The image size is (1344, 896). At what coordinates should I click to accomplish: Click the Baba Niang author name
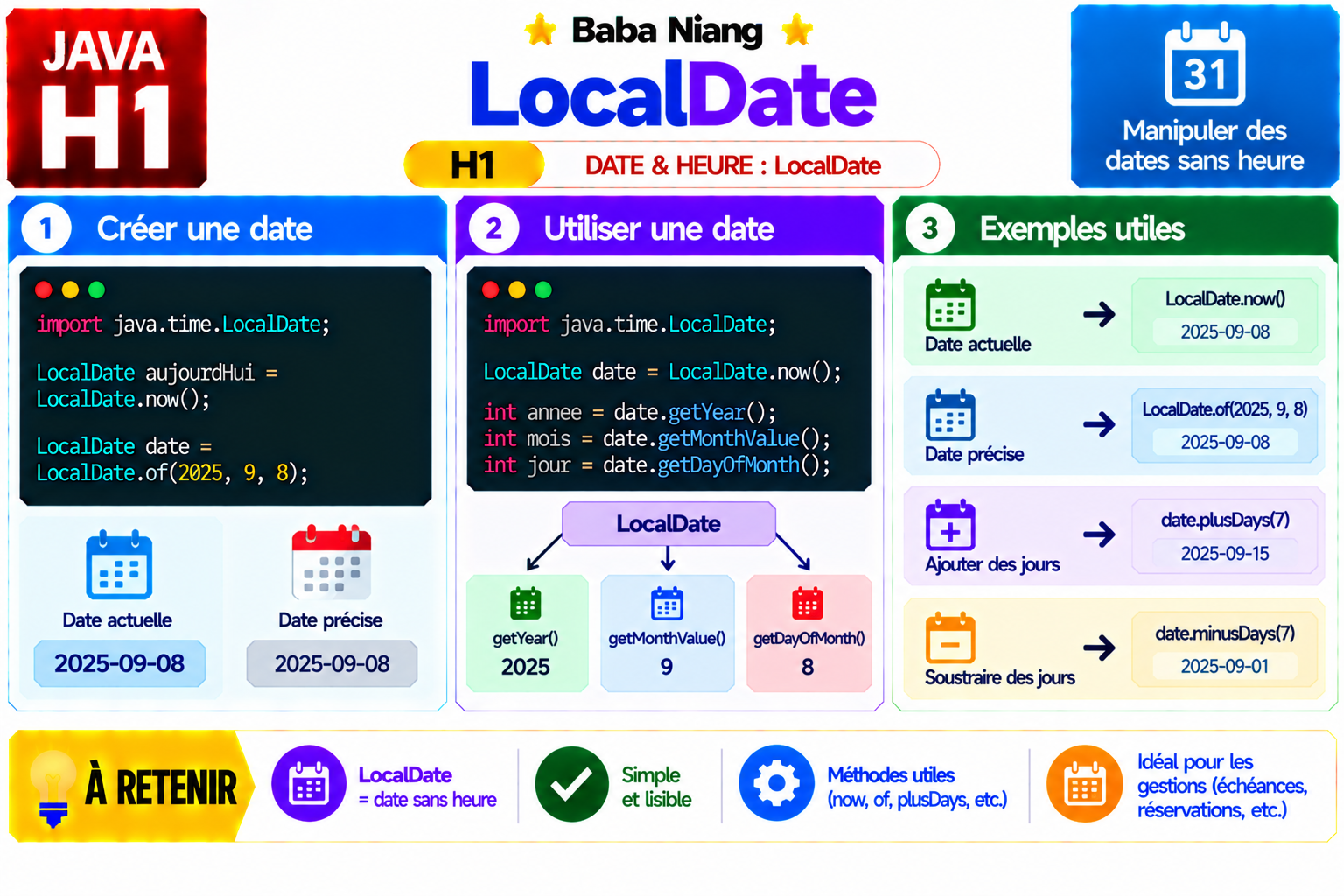point(668,31)
